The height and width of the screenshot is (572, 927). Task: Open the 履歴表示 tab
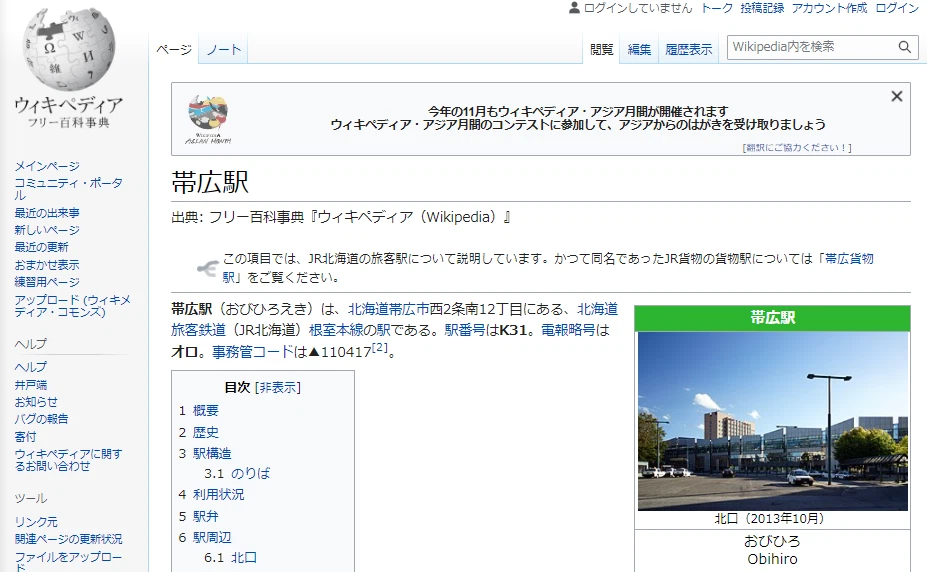coord(688,50)
